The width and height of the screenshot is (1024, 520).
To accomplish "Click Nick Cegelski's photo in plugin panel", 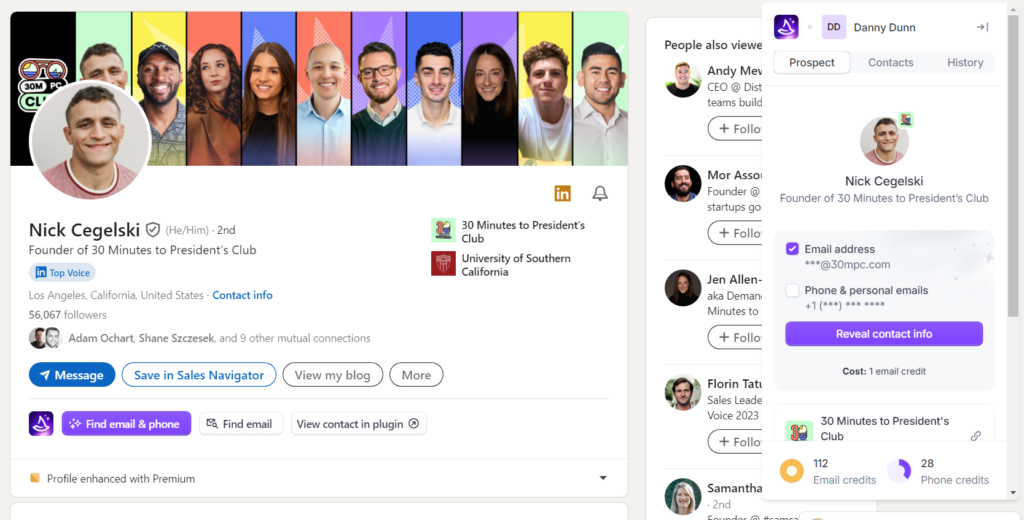I will click(884, 141).
